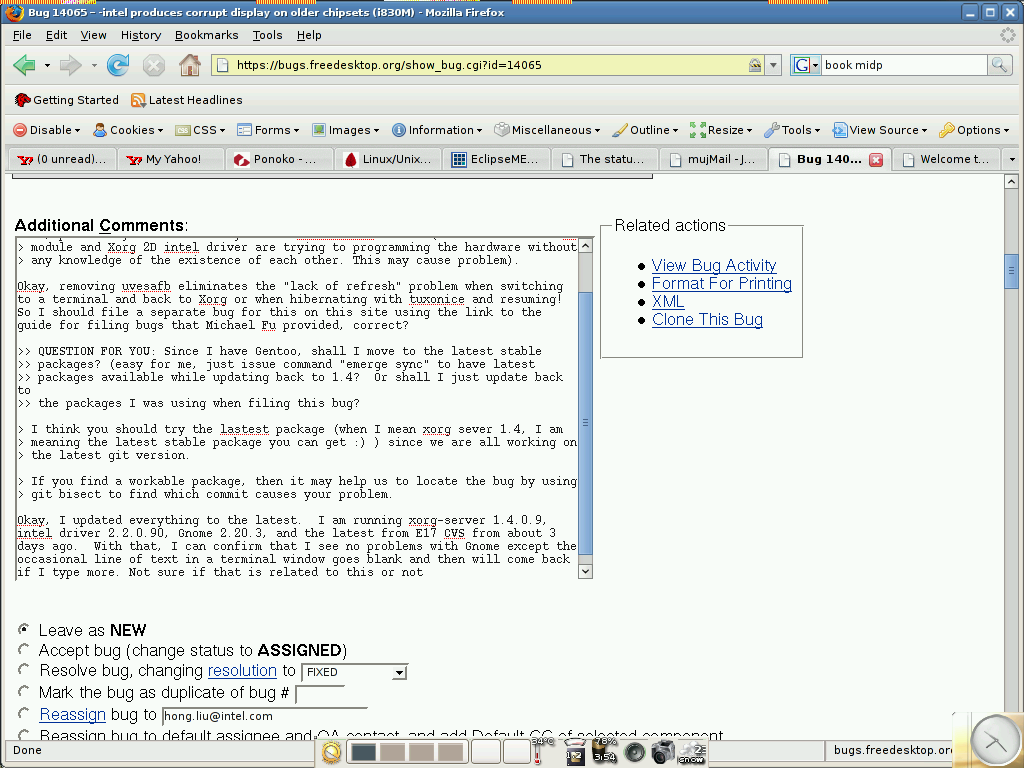Click the green Back arrow button
The image size is (1024, 768).
24,66
